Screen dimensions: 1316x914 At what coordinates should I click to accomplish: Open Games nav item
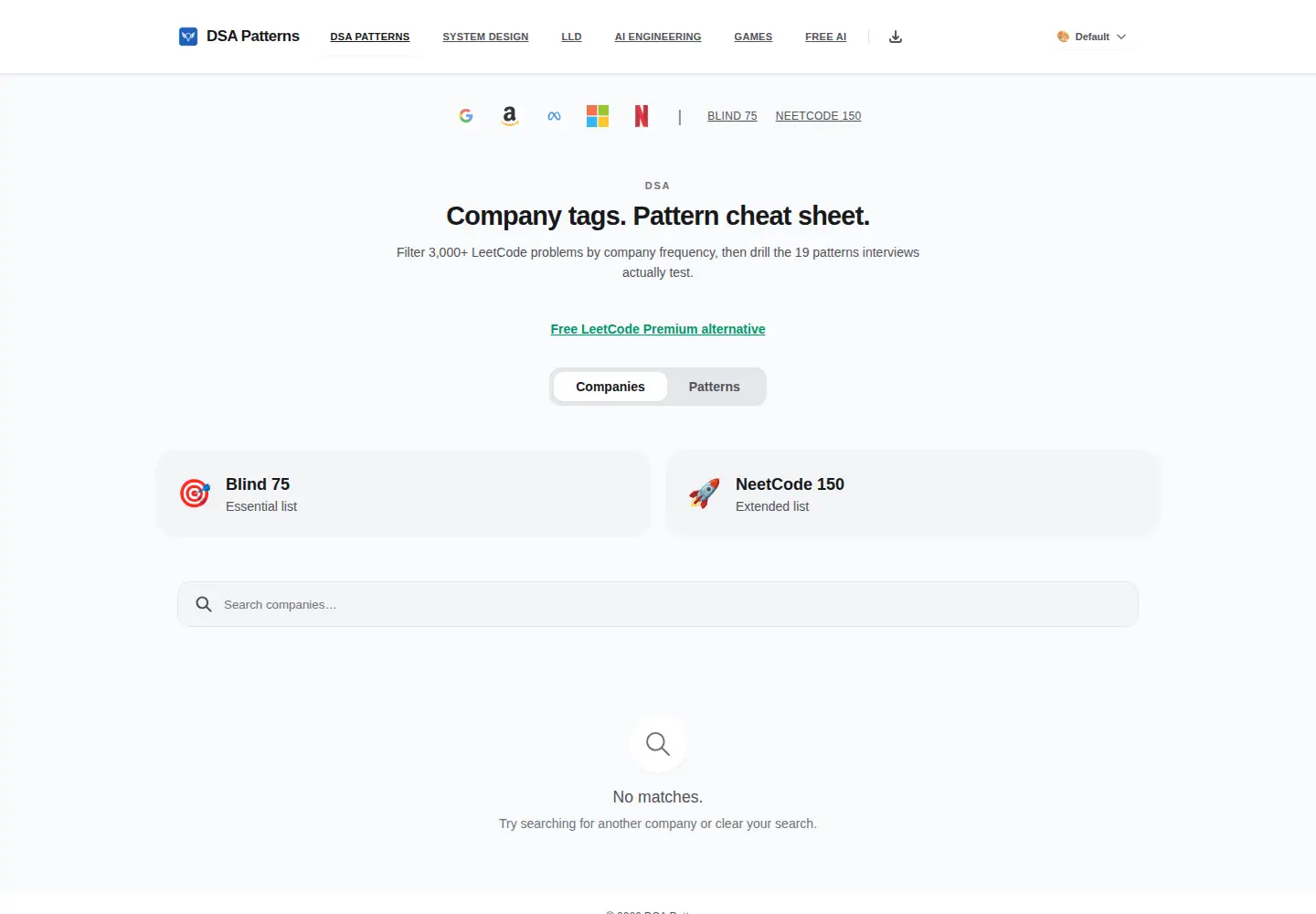(x=753, y=37)
